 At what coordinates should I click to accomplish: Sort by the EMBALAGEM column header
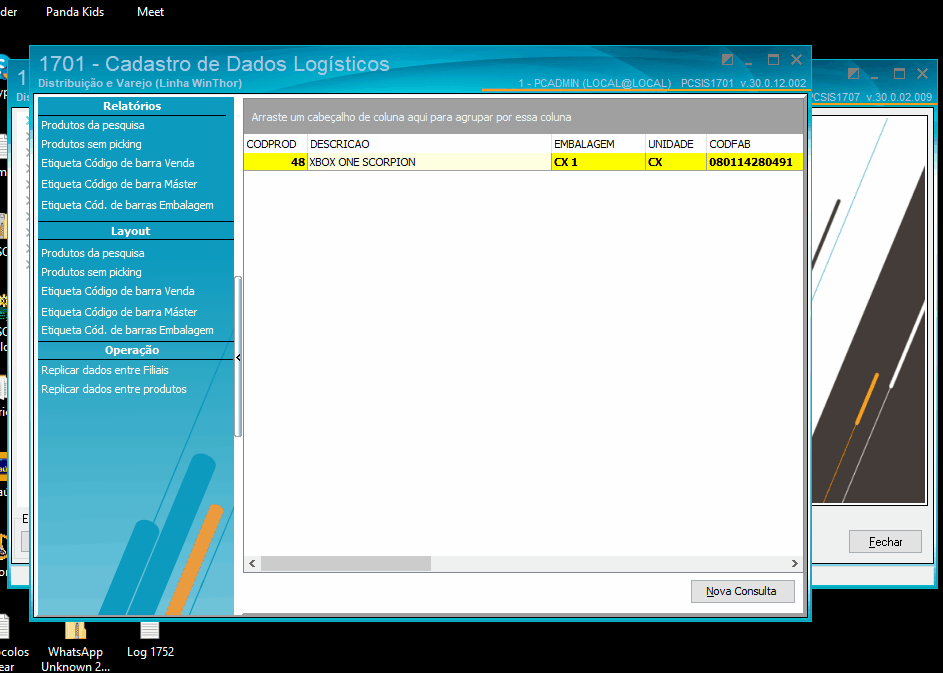598,144
